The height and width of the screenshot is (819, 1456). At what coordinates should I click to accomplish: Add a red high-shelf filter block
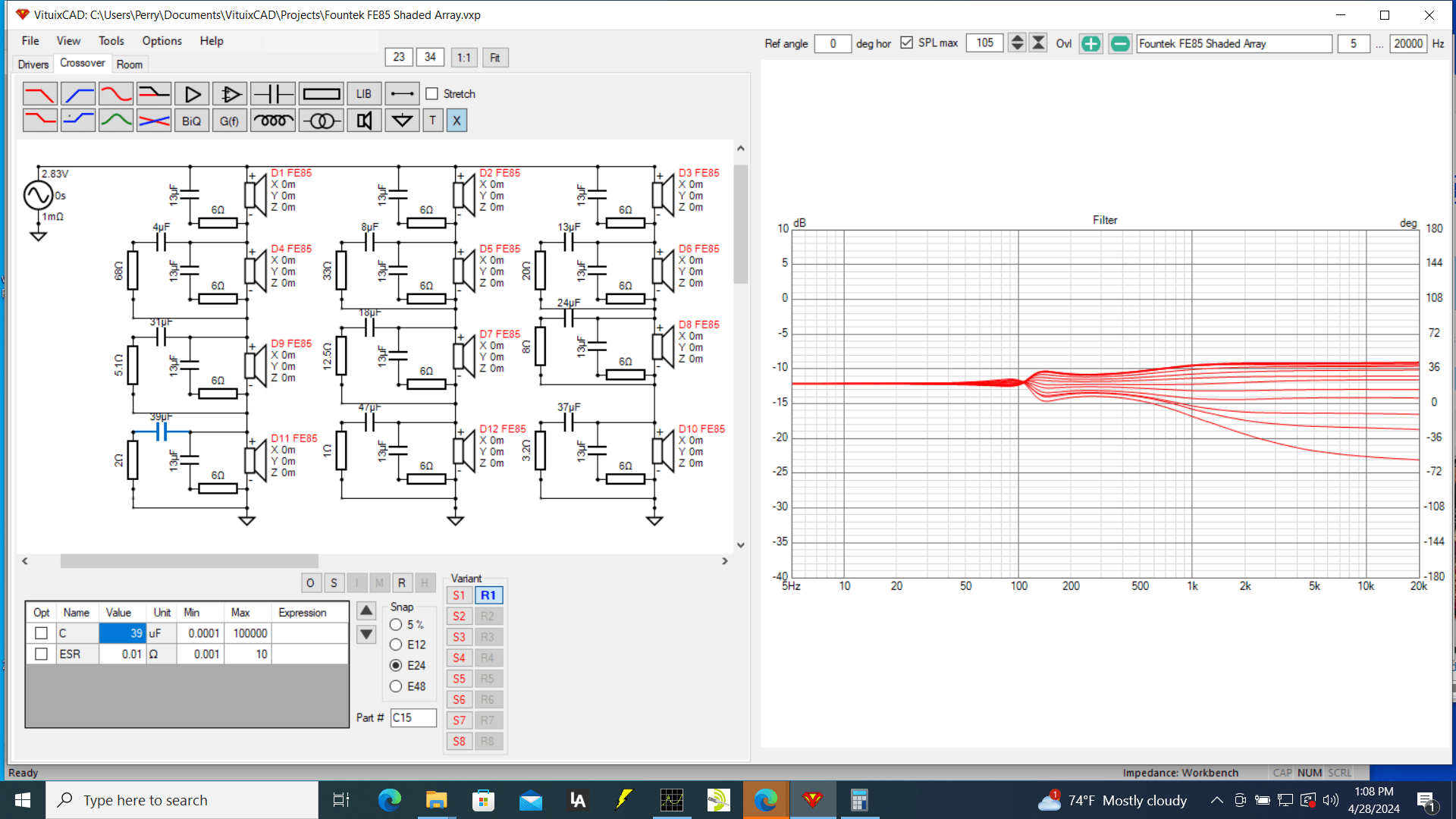39,121
